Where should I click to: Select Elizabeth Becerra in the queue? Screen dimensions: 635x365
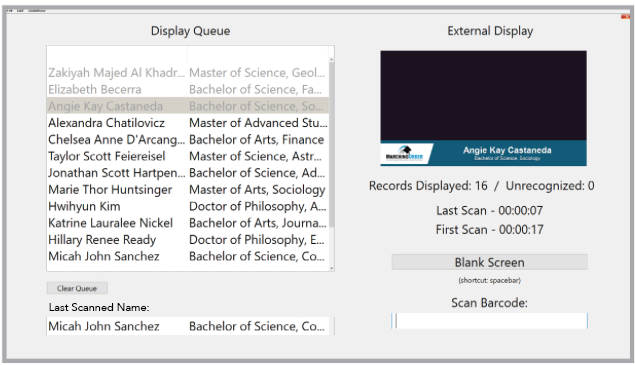[x=188, y=89]
